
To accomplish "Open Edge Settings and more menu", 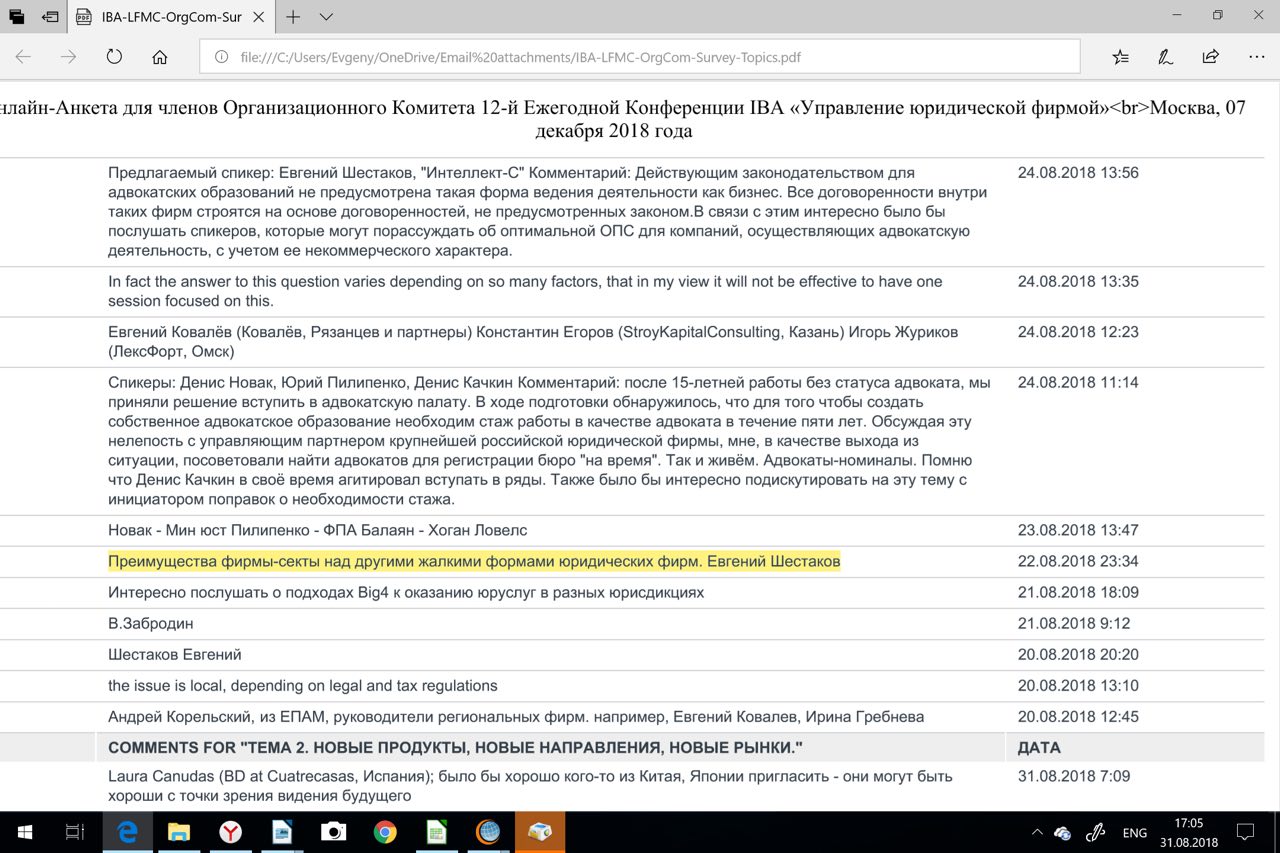I will [x=1257, y=57].
